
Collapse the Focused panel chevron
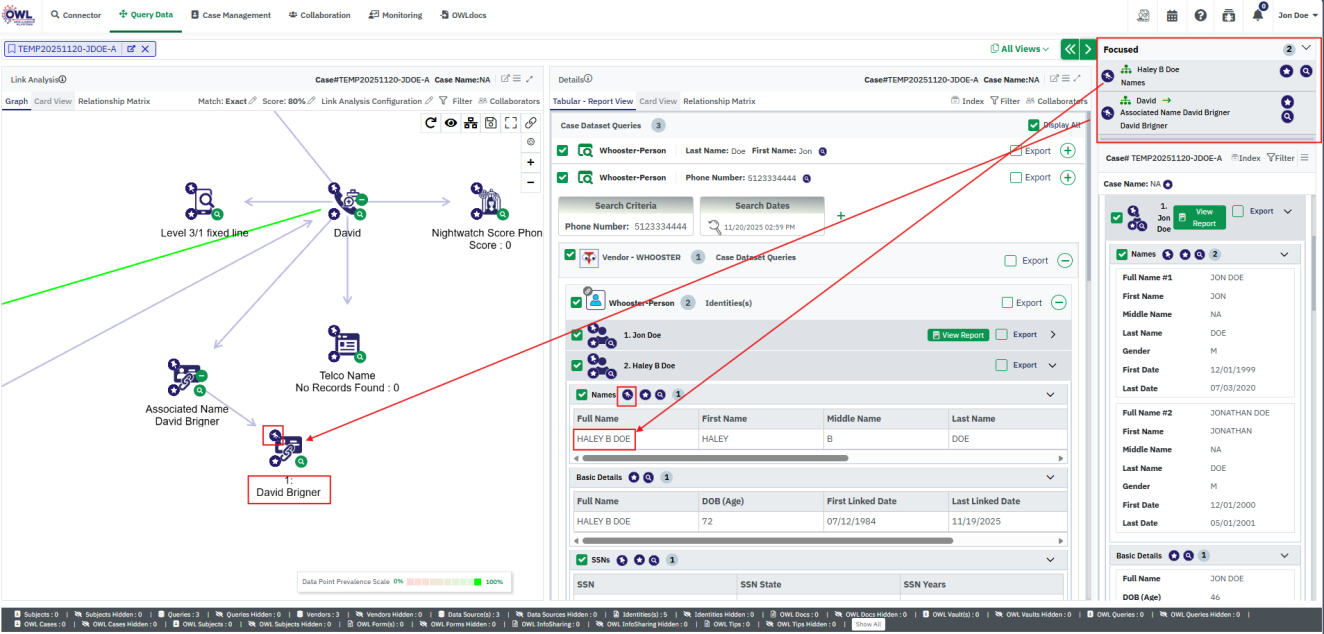[x=1306, y=48]
